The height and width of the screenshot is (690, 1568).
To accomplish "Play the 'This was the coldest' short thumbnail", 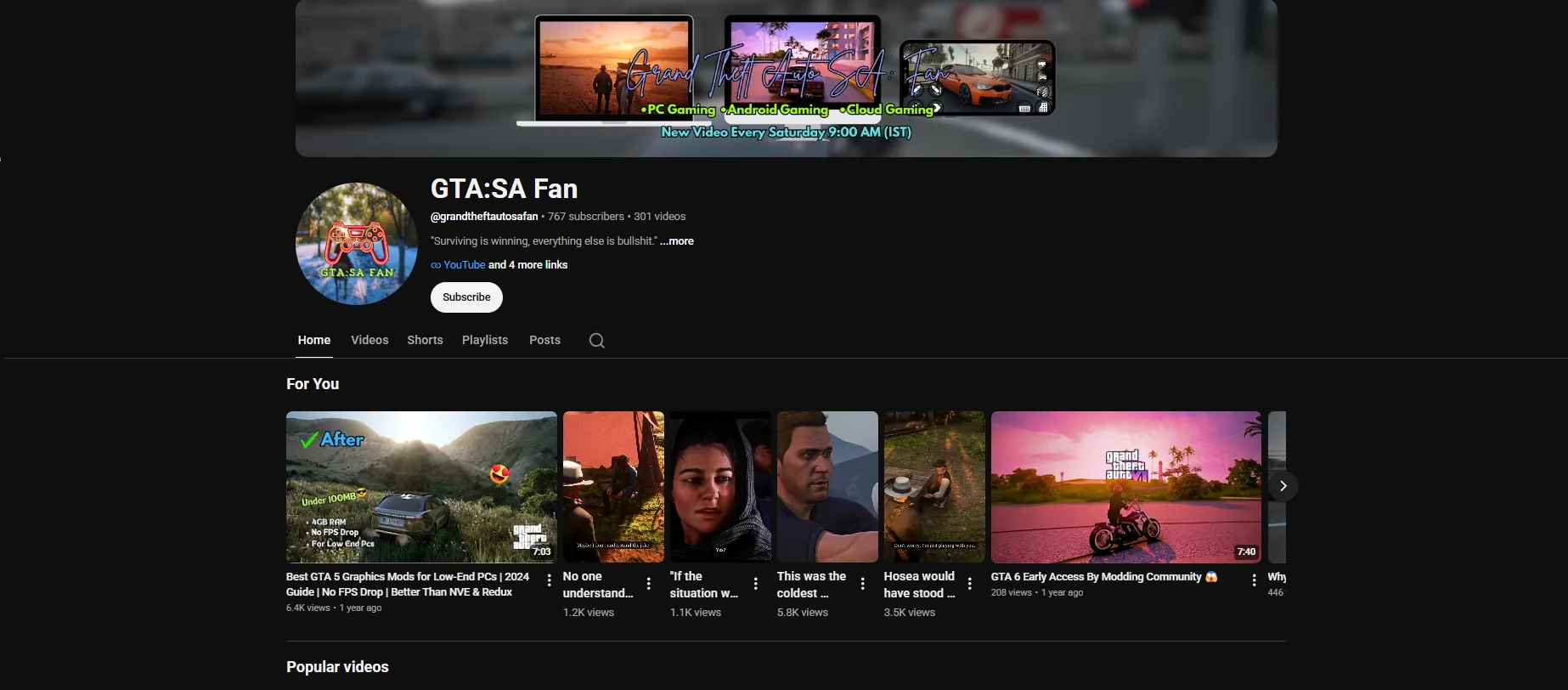I will point(827,487).
